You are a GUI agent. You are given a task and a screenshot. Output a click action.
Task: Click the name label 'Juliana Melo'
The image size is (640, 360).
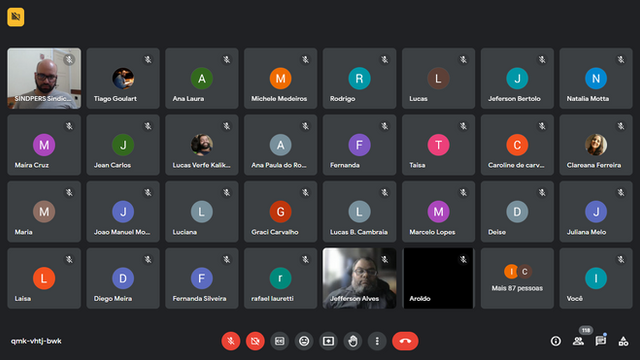coord(586,232)
